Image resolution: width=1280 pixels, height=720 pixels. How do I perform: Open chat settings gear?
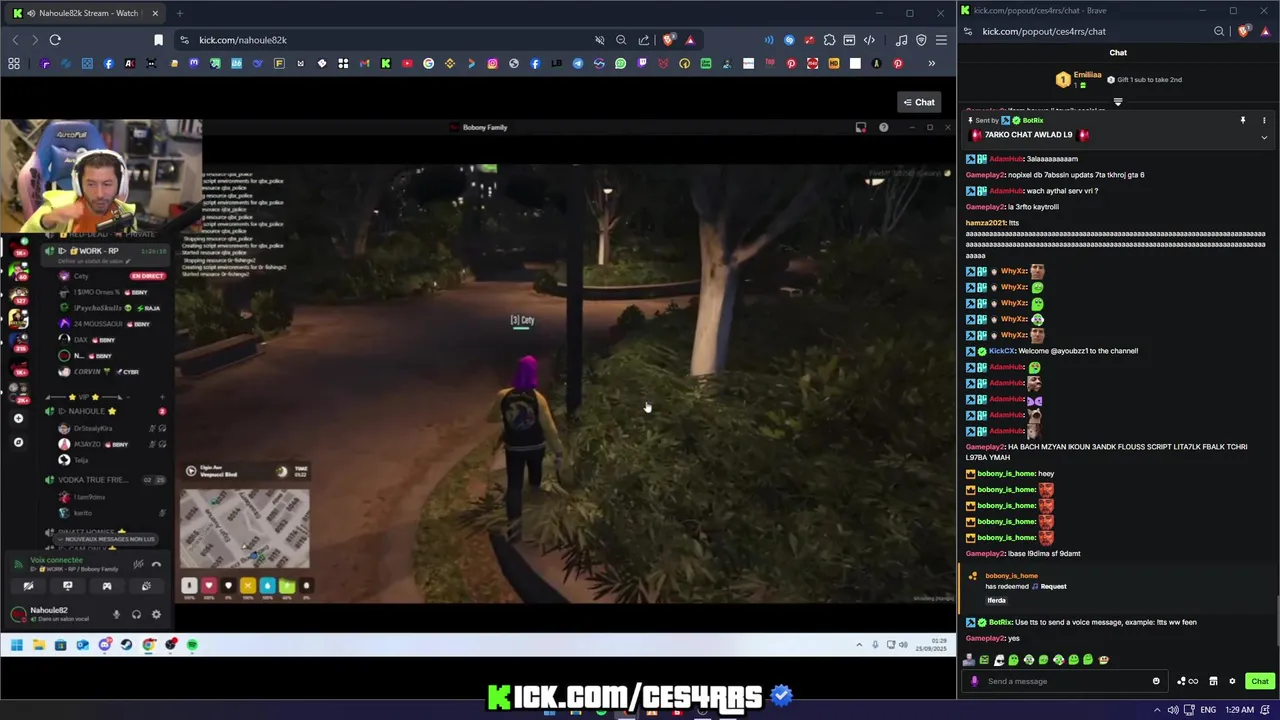point(1232,681)
